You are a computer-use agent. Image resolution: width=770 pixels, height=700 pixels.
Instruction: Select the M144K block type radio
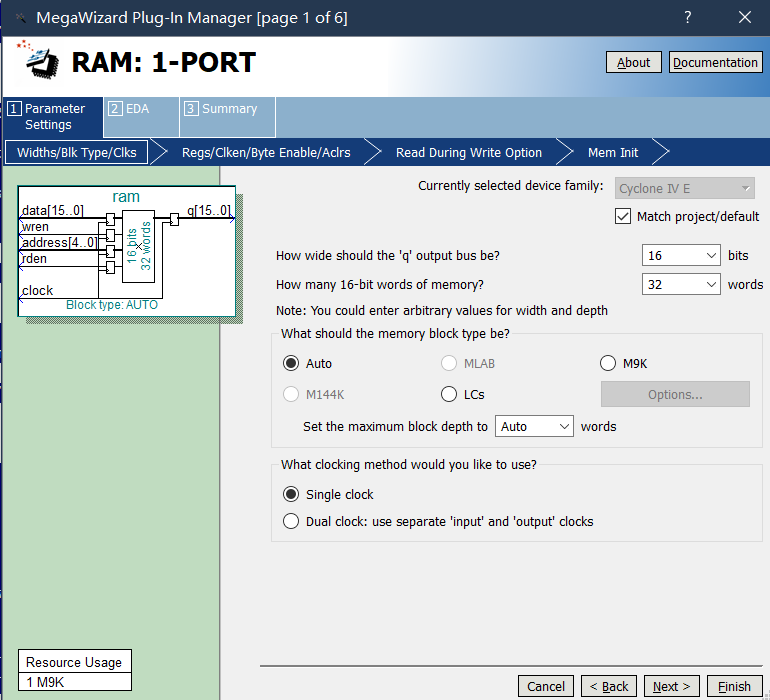(x=291, y=394)
